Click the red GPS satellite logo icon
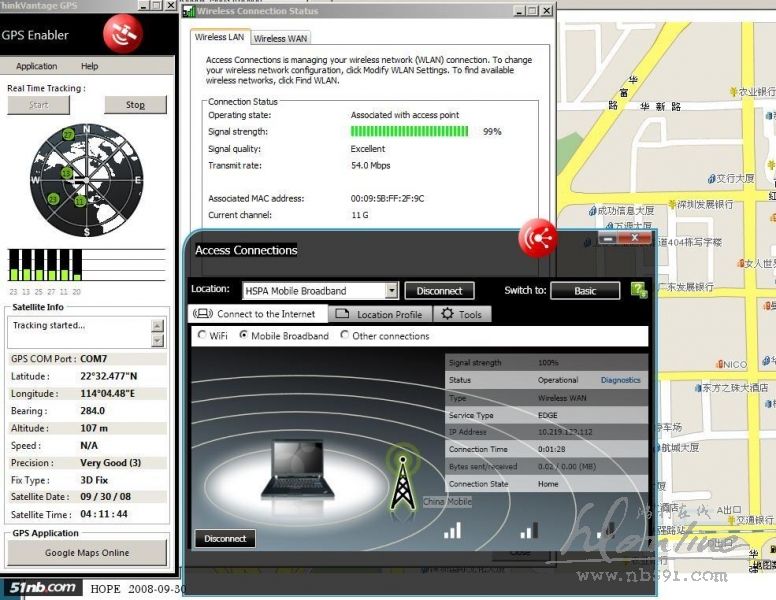Viewport: 776px width, 600px height. point(123,34)
